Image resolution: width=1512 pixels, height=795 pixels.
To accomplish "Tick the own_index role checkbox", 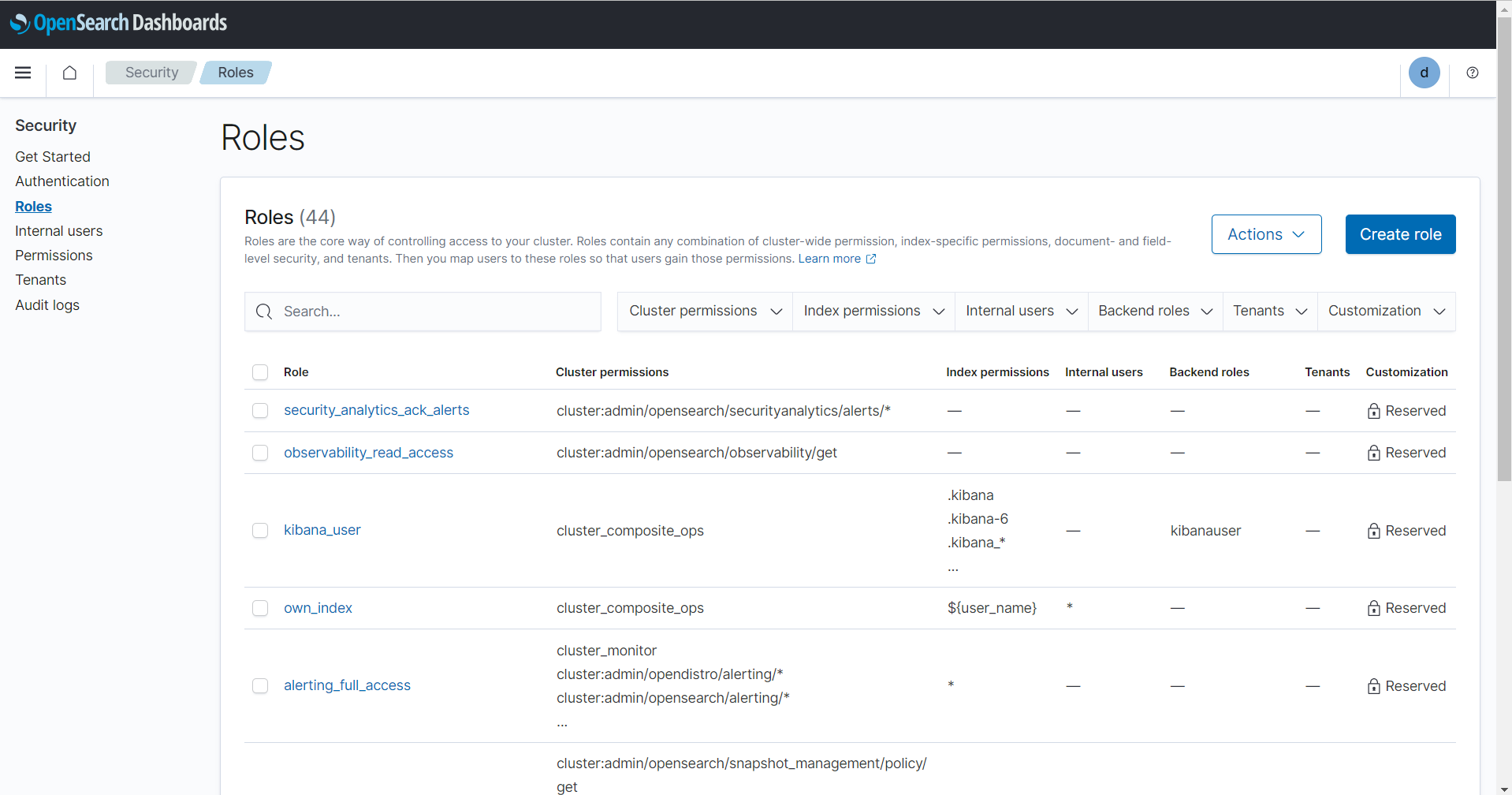I will [260, 608].
